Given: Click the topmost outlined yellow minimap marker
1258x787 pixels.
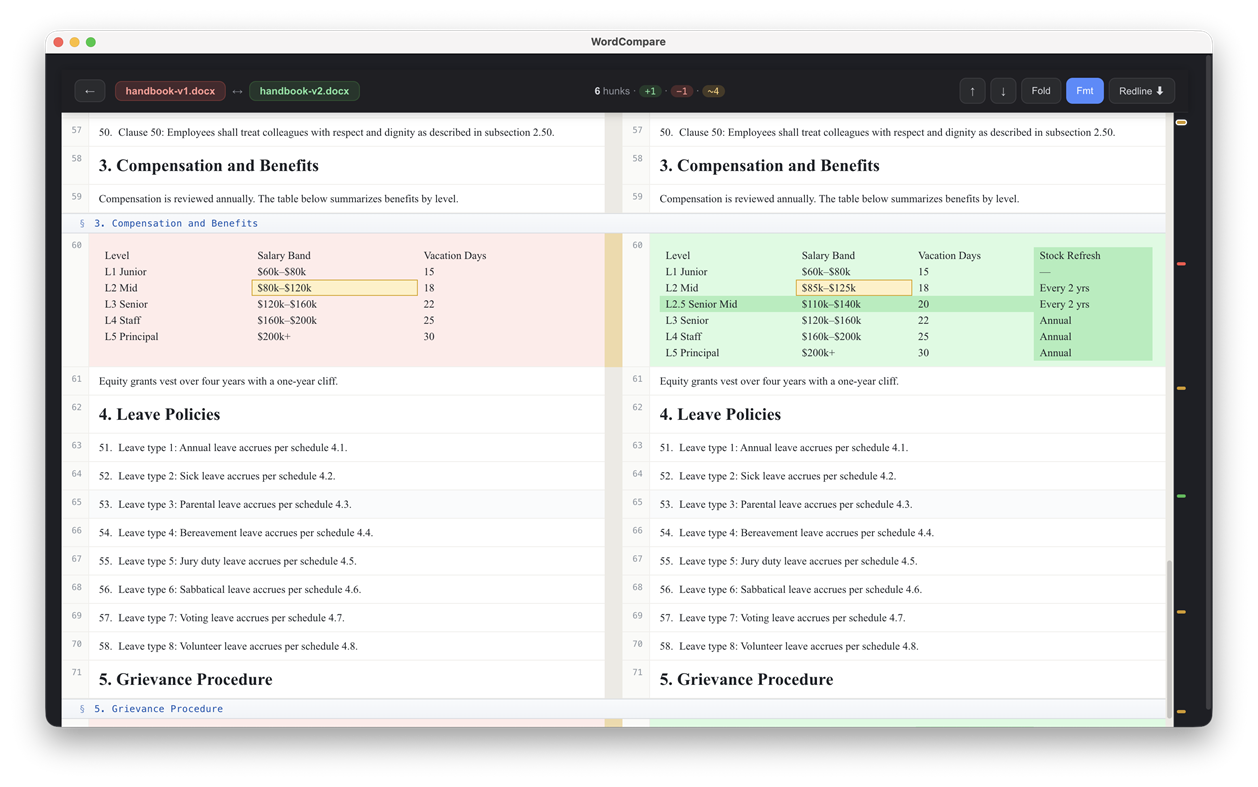Looking at the screenshot, I should tap(1181, 122).
